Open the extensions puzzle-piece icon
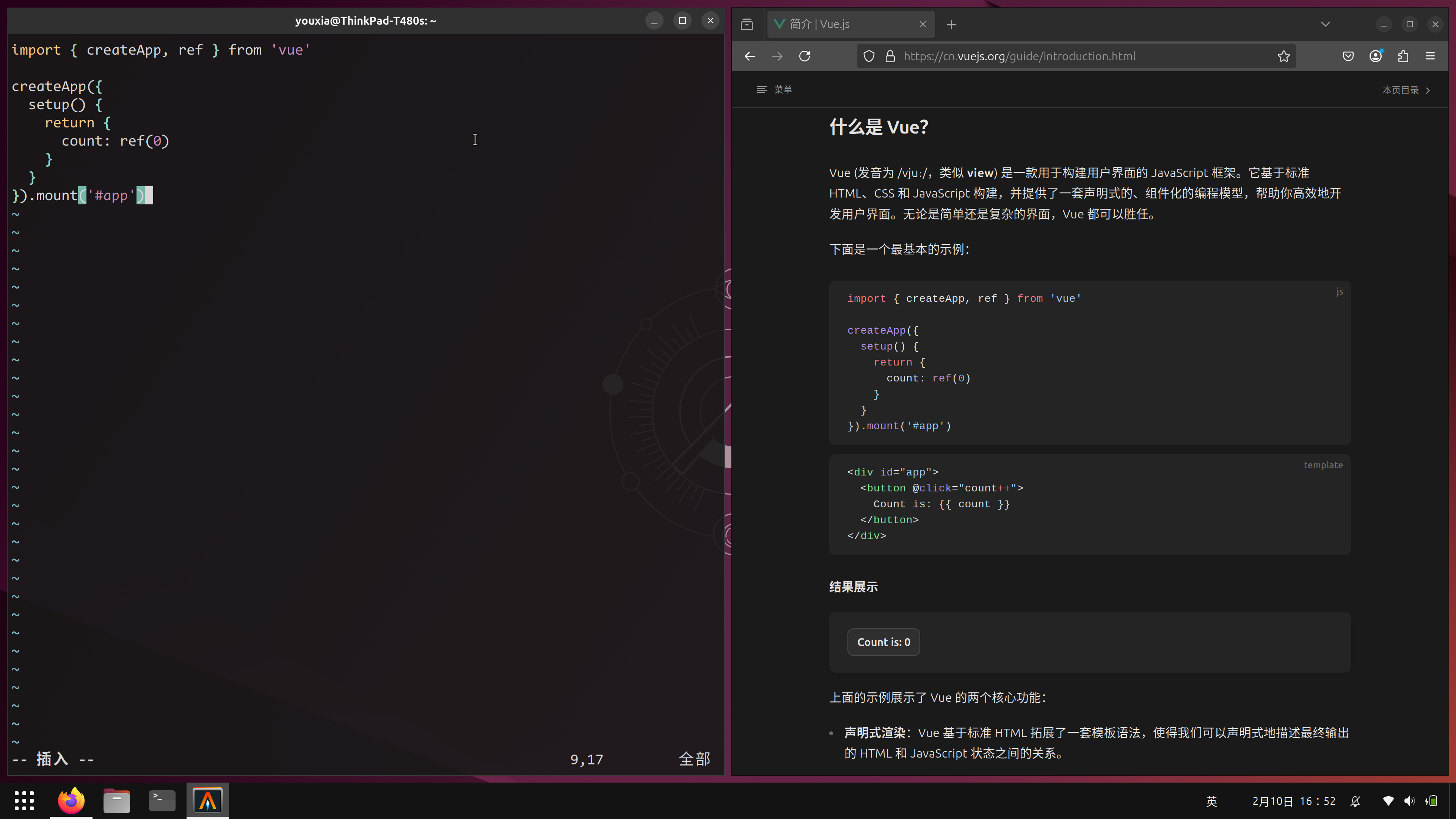1456x819 pixels. coord(1403,56)
